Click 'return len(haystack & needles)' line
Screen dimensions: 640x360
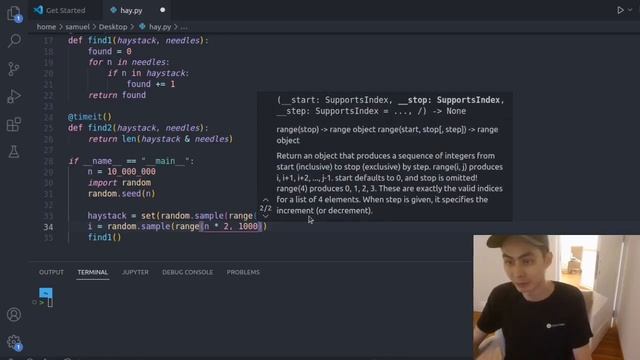click(x=160, y=139)
